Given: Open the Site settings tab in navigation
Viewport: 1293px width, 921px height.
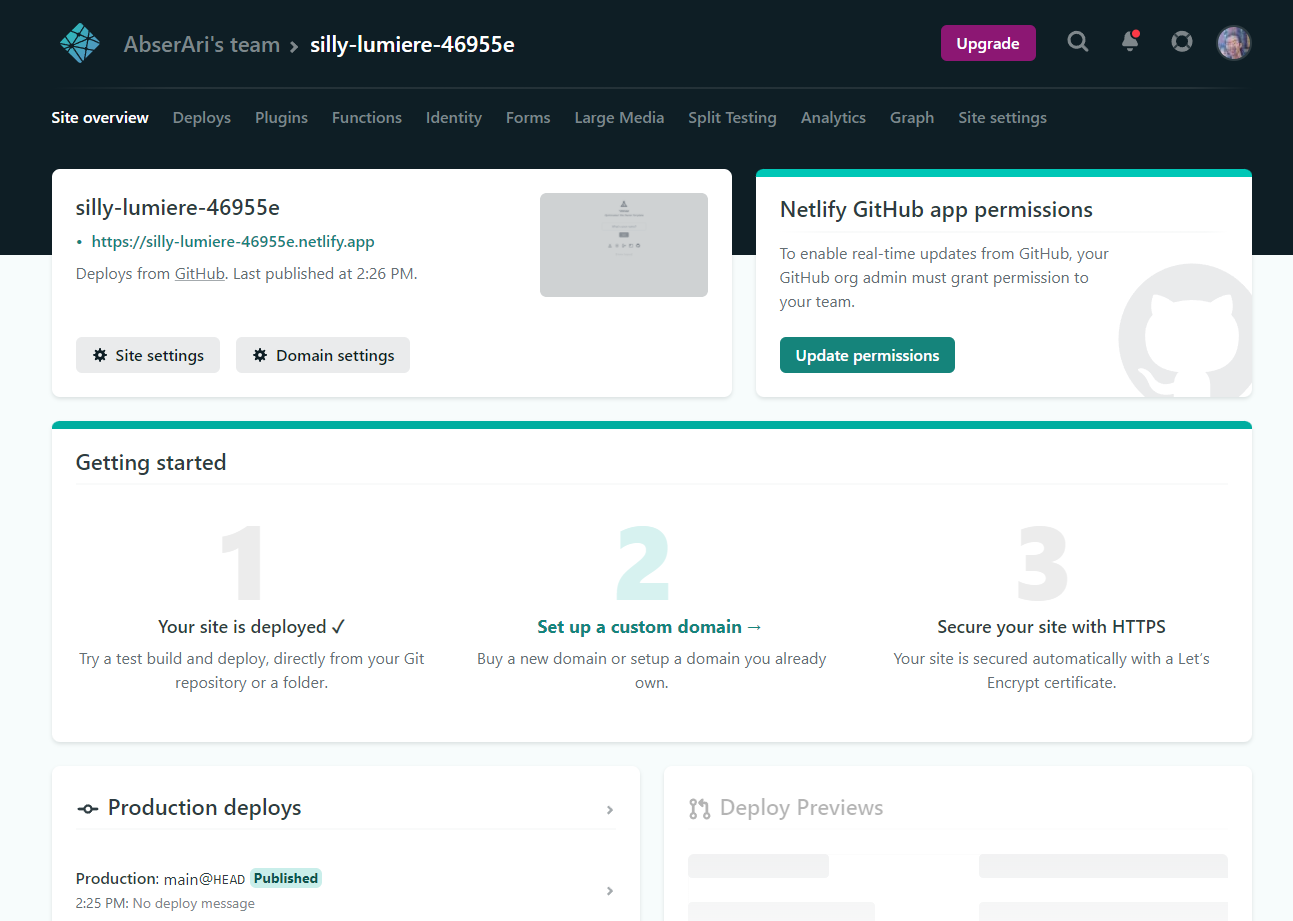Looking at the screenshot, I should pos(1002,117).
